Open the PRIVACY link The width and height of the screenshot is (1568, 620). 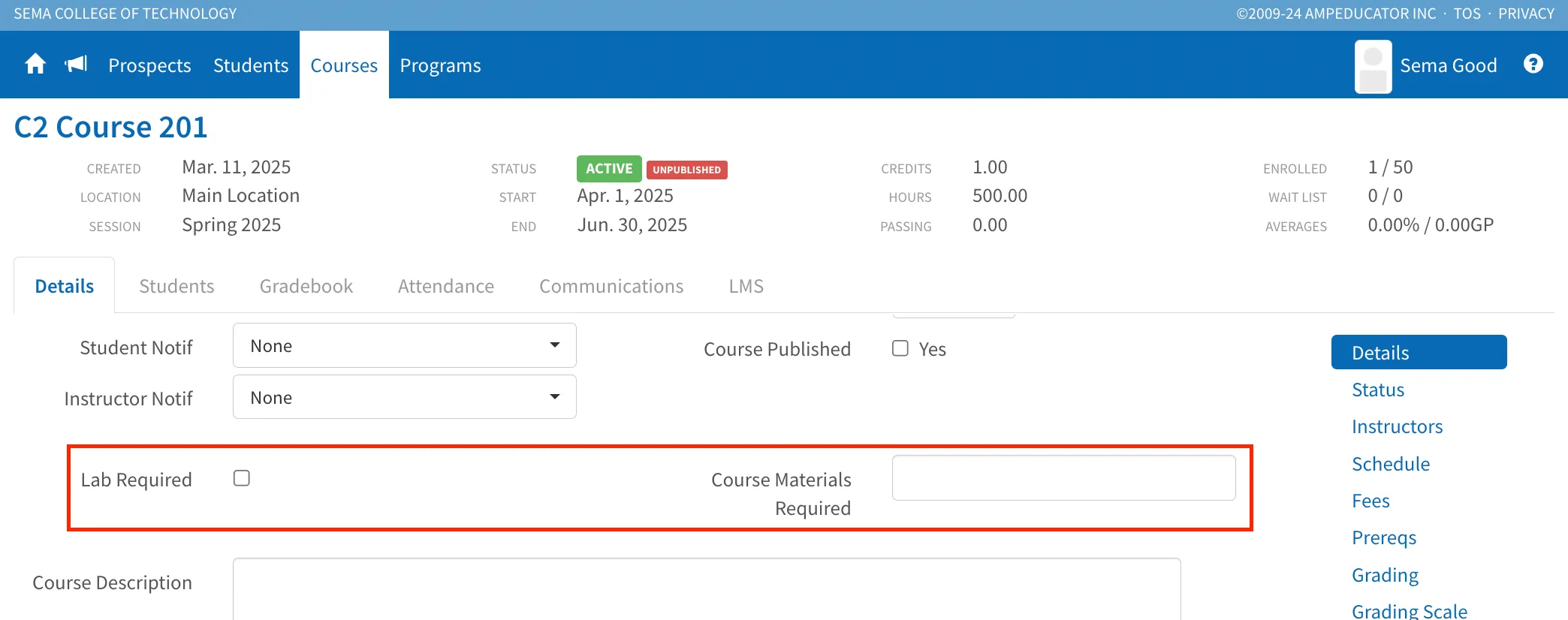[x=1526, y=14]
